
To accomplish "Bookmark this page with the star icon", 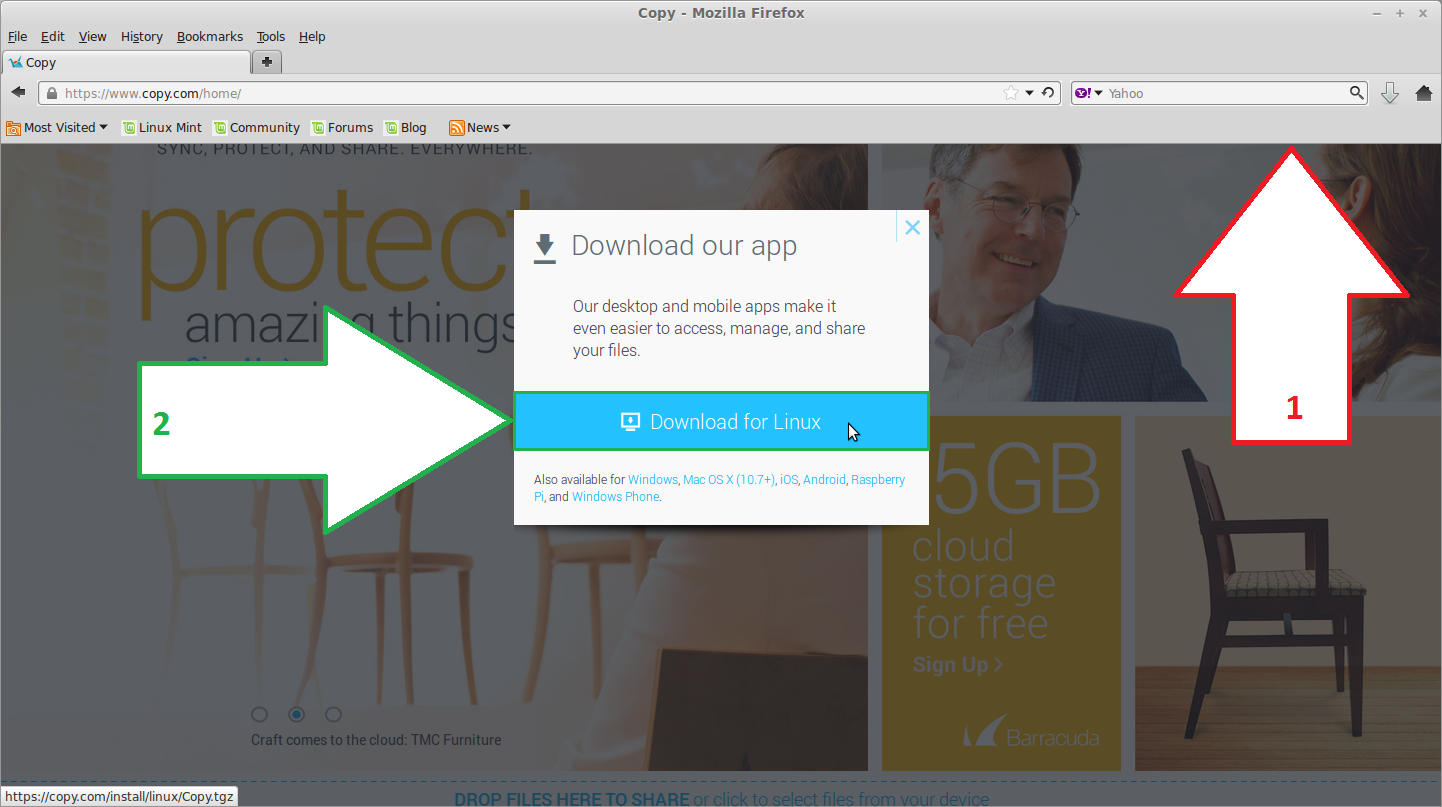I will (1011, 93).
